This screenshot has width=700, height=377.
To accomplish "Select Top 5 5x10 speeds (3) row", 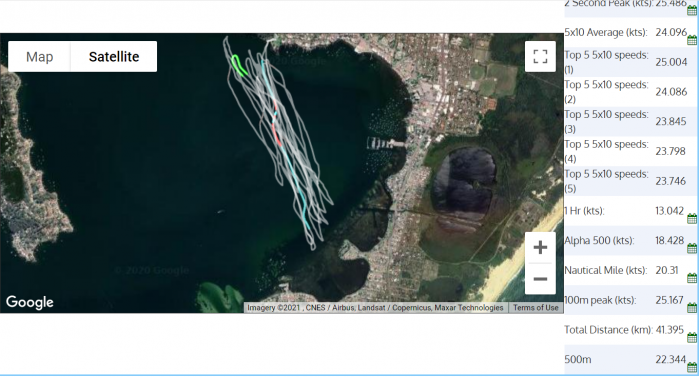I will point(630,121).
